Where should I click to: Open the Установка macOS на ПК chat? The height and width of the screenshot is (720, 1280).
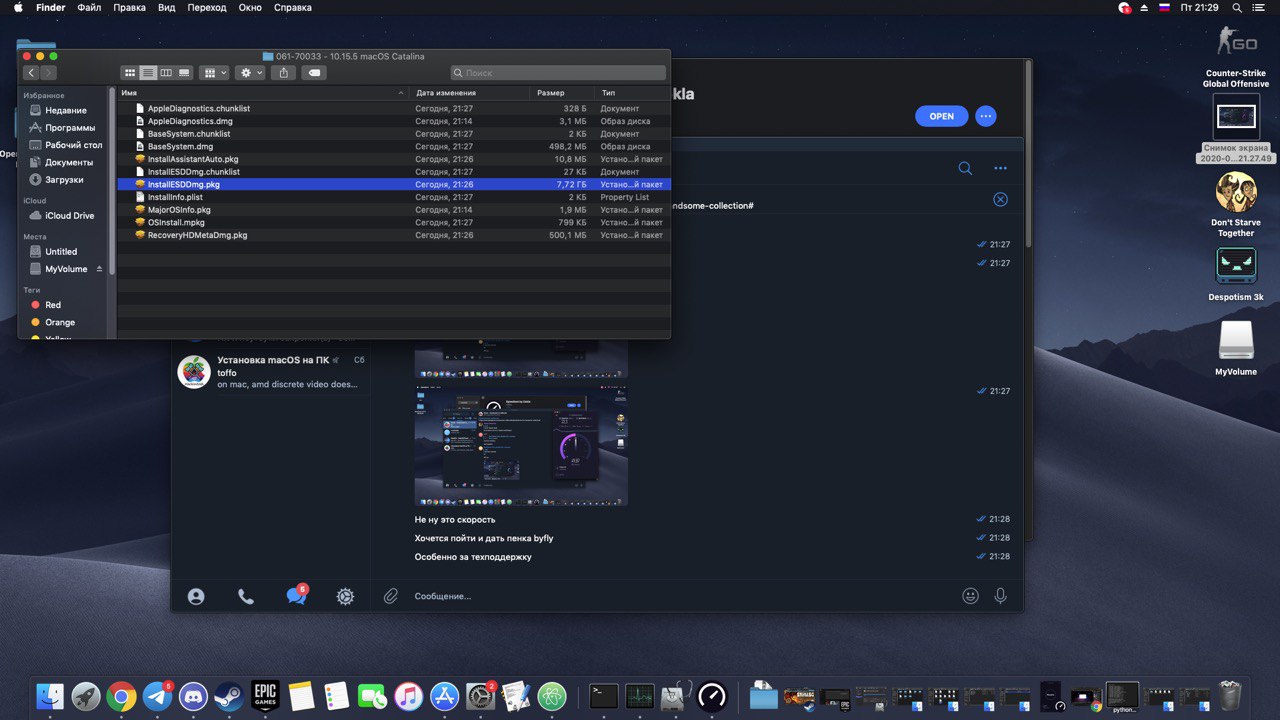pyautogui.click(x=271, y=372)
